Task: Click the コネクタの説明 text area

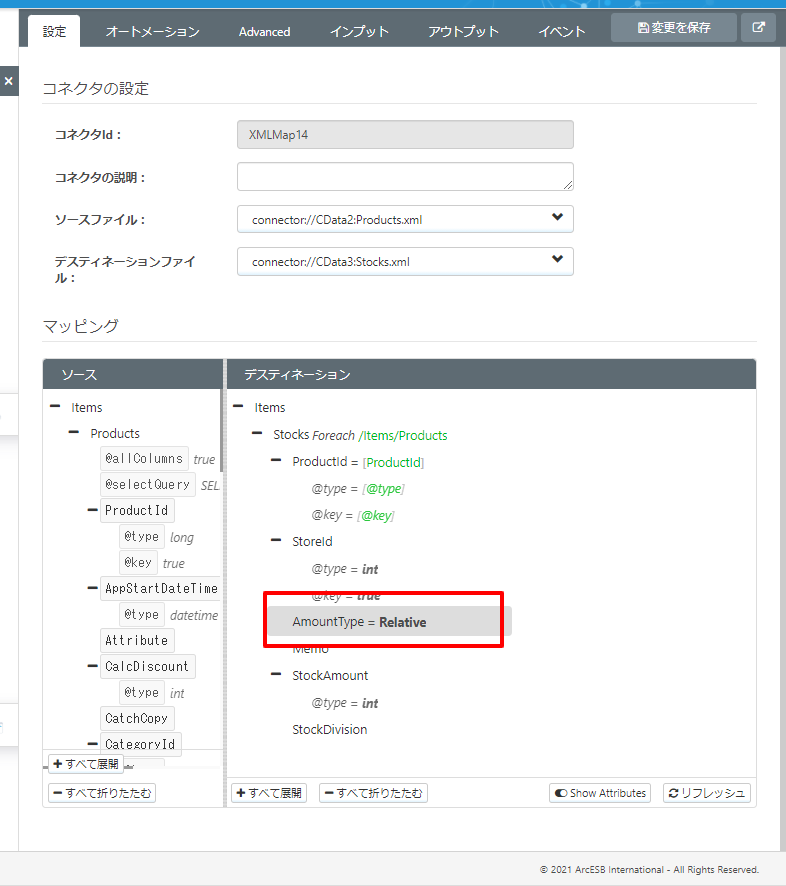Action: tap(405, 177)
